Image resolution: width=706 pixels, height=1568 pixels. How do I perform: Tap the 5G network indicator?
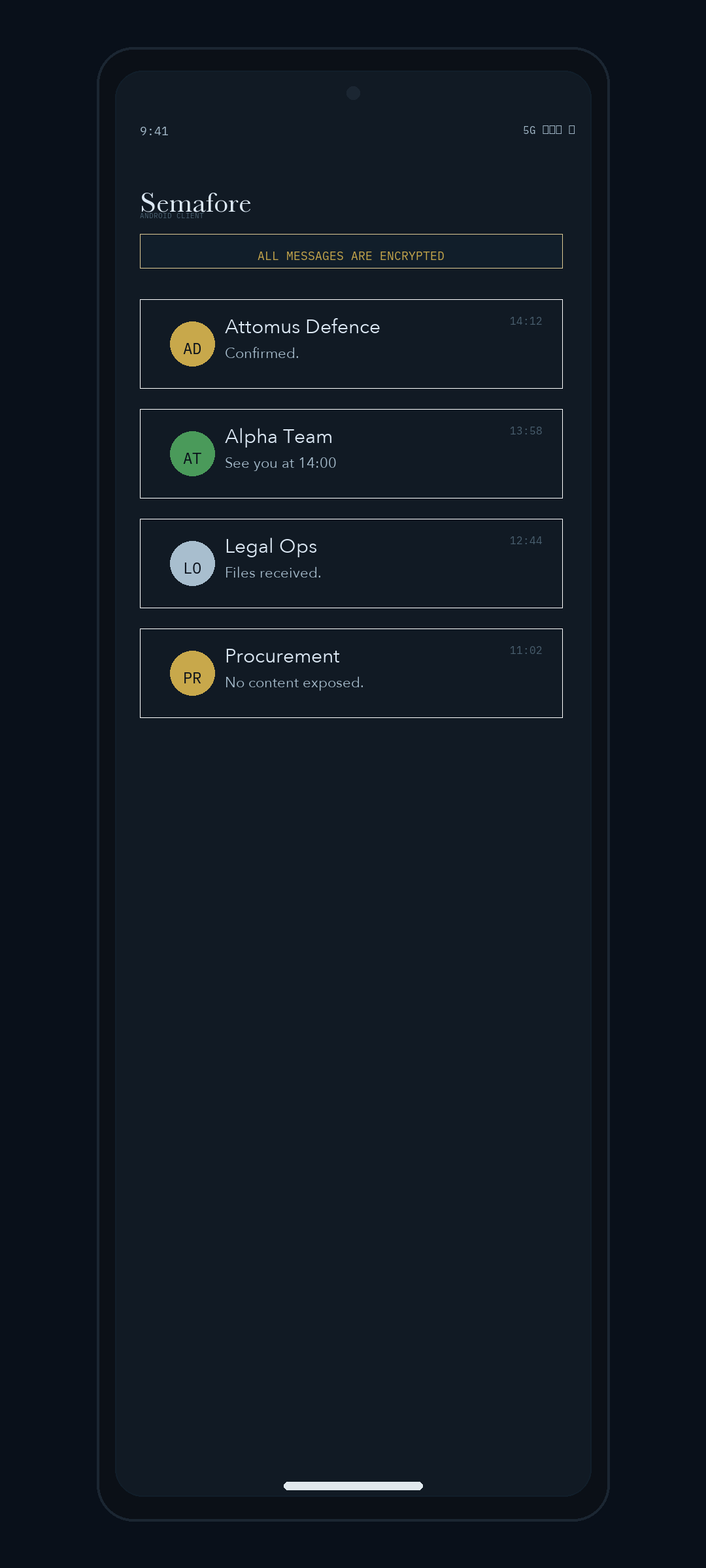tap(529, 130)
